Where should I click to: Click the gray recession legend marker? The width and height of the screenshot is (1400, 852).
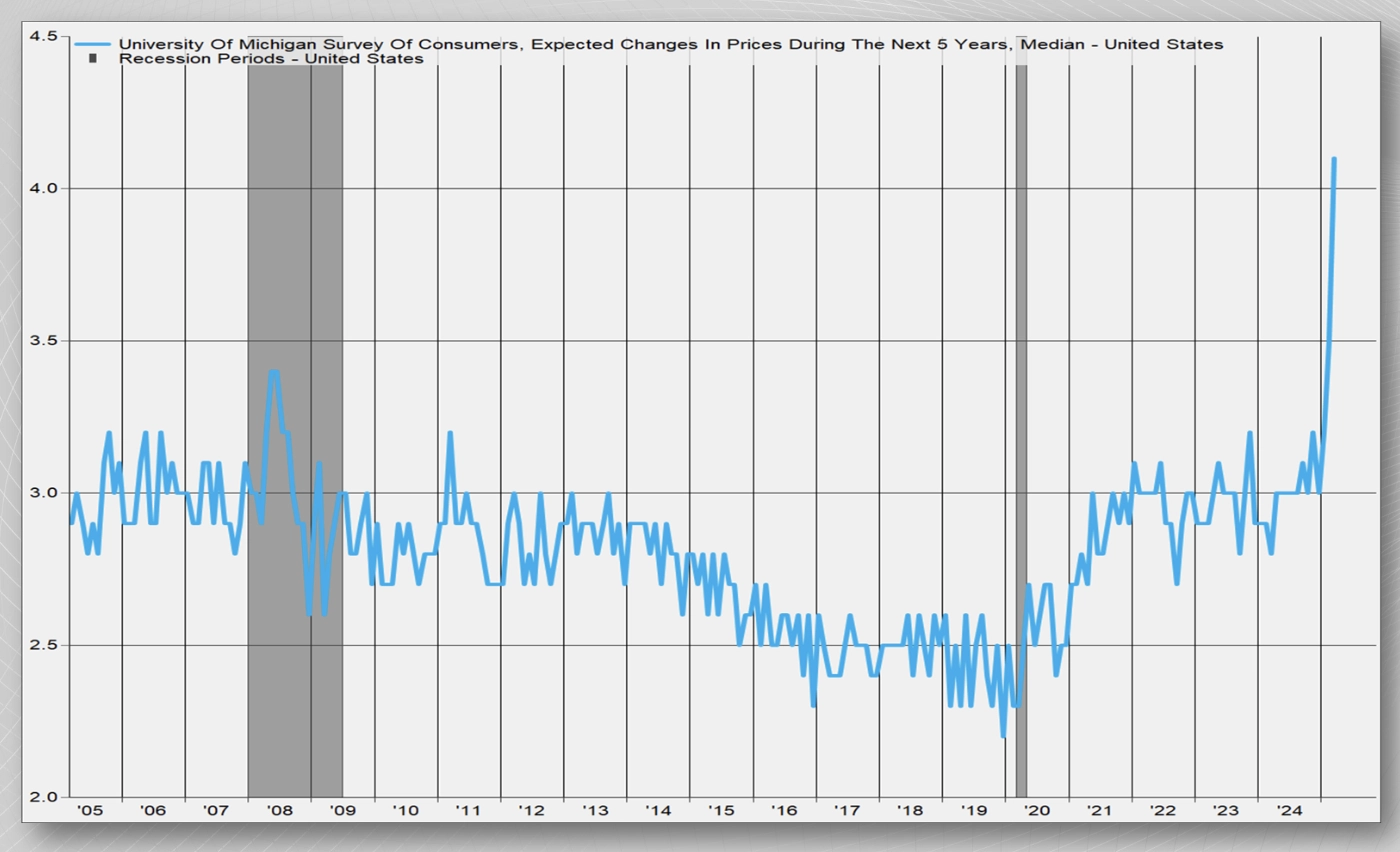click(x=93, y=59)
